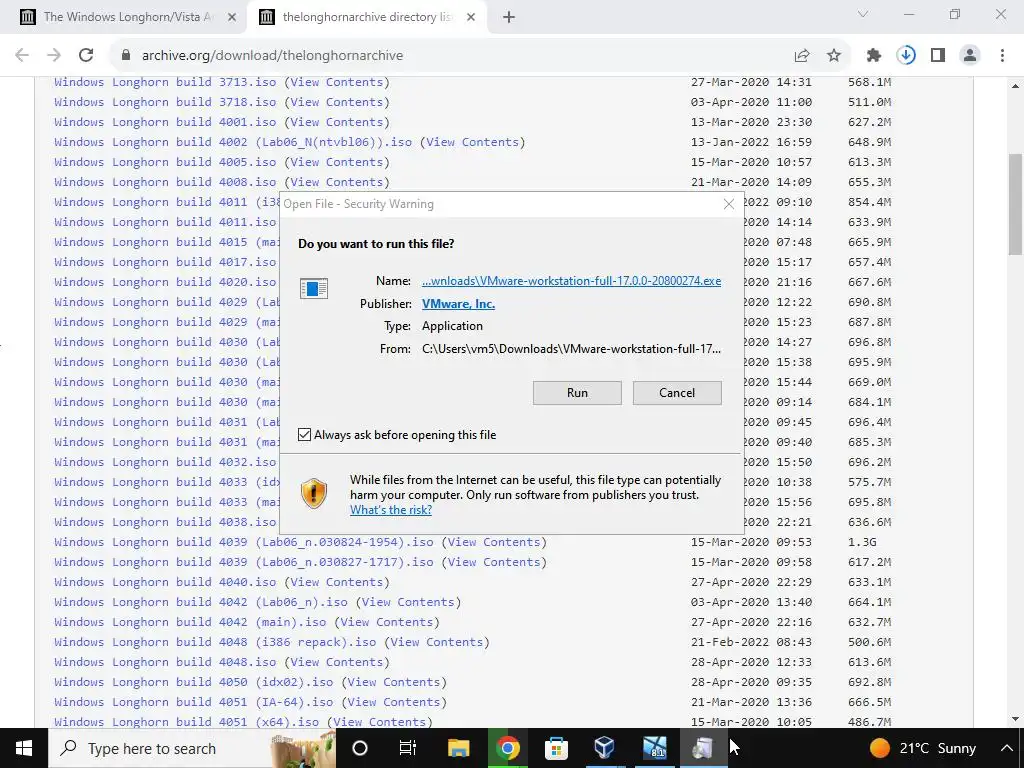This screenshot has width=1024, height=768.
Task: Open build 4050 (idx02).iso link
Action: tap(193, 682)
